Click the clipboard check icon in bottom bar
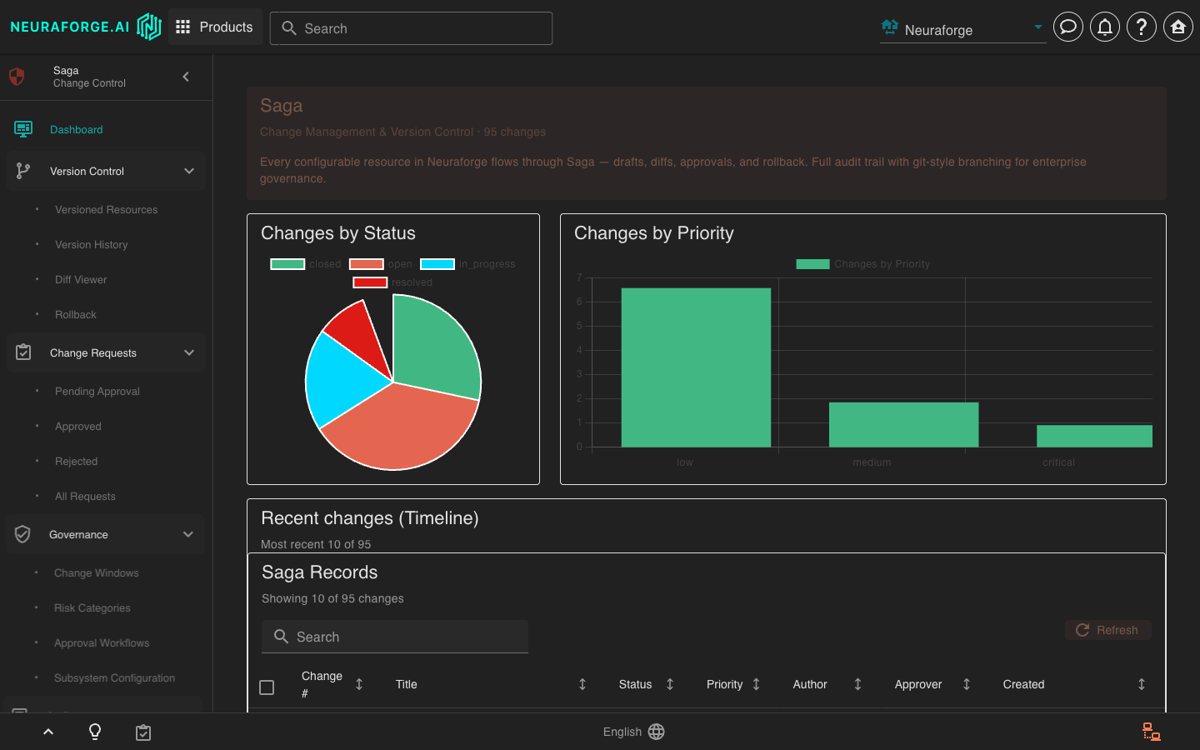The image size is (1200, 750). (143, 732)
